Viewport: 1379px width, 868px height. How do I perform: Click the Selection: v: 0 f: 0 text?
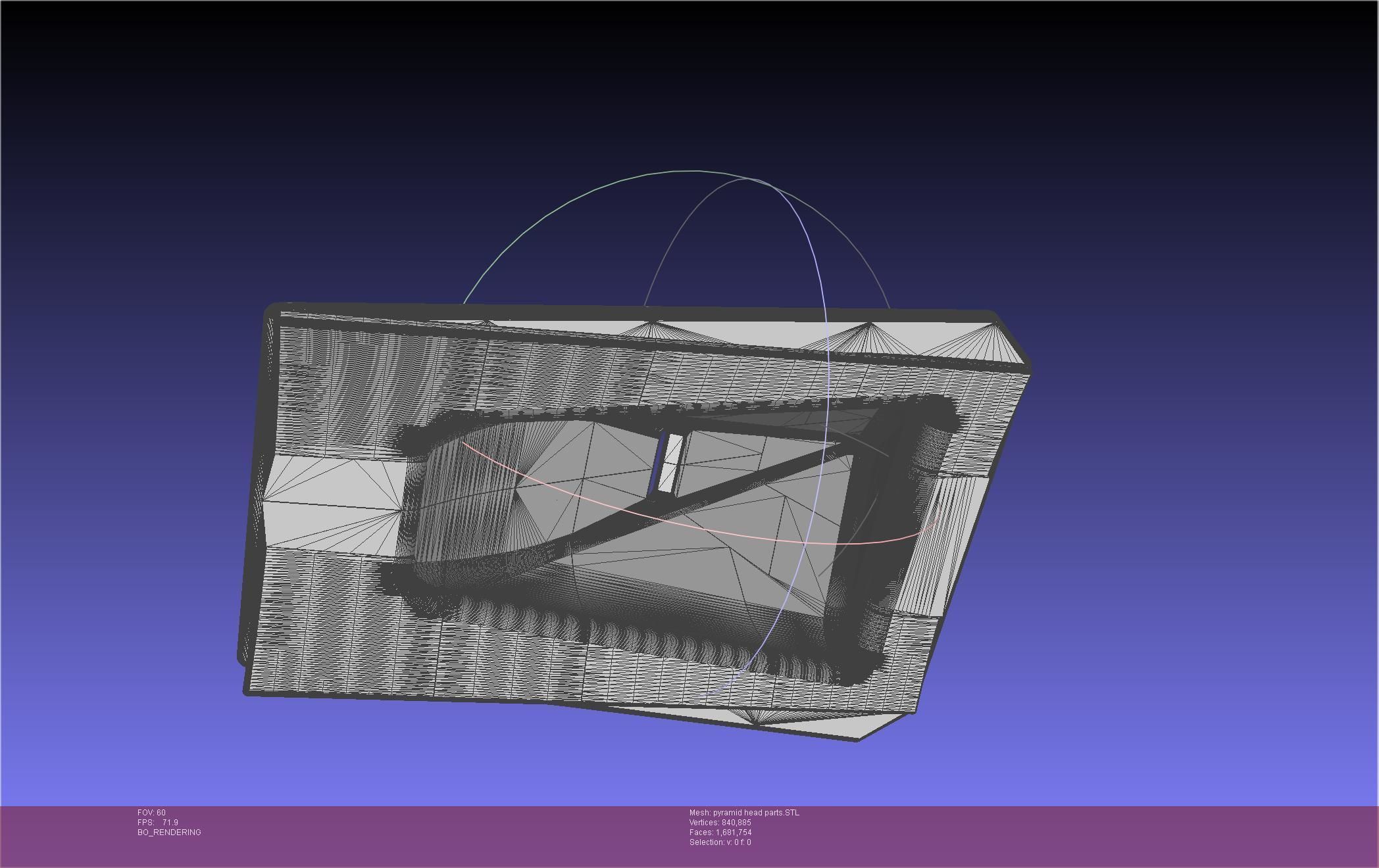[x=720, y=842]
